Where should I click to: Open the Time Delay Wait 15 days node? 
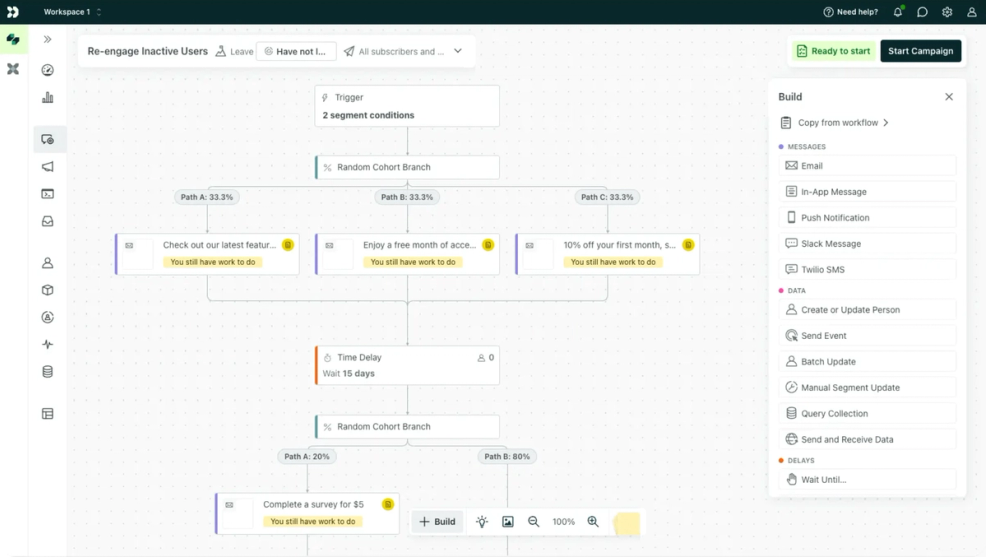[x=407, y=365]
